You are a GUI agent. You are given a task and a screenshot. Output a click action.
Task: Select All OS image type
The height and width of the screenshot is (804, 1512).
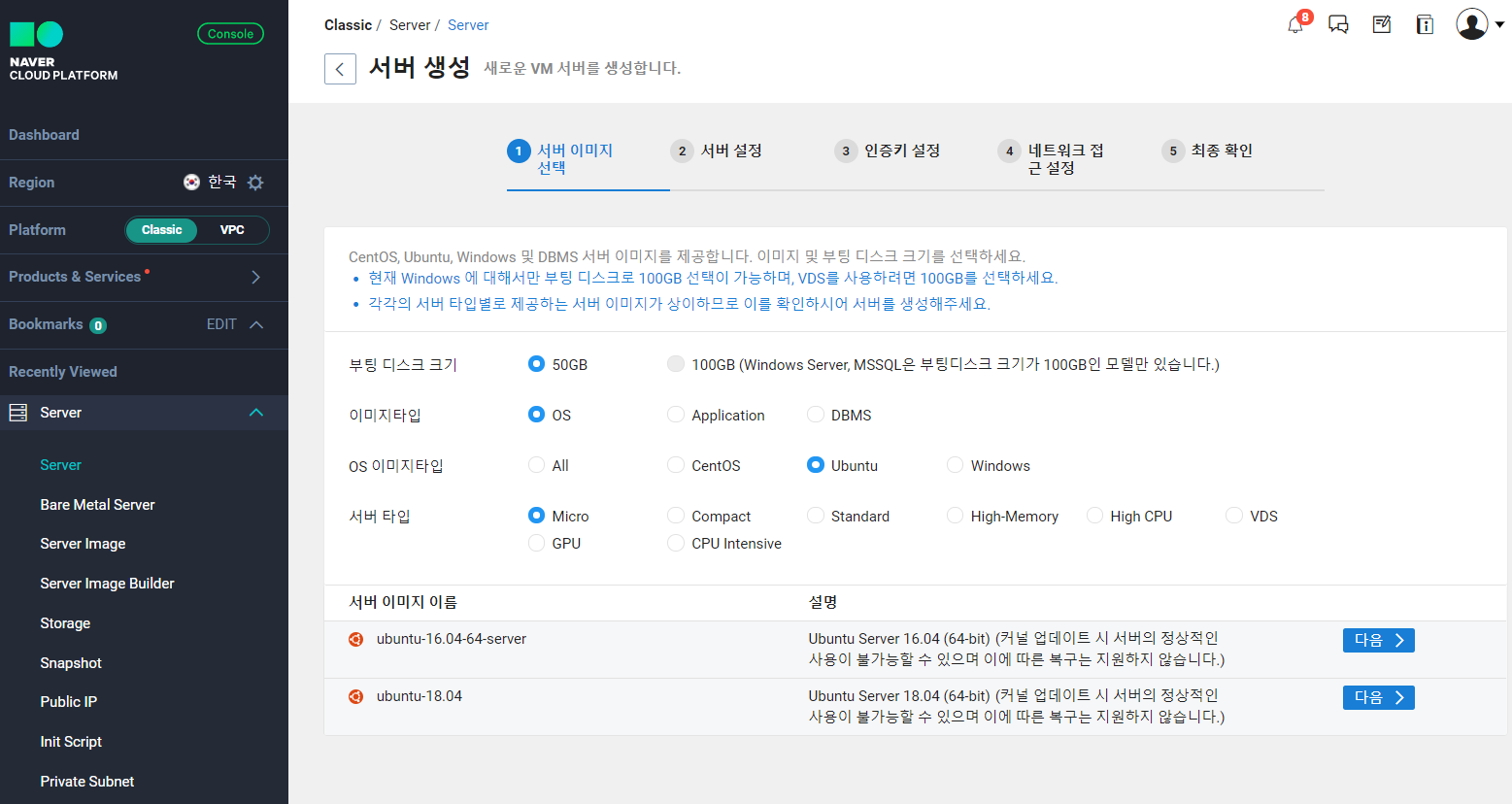(x=536, y=465)
